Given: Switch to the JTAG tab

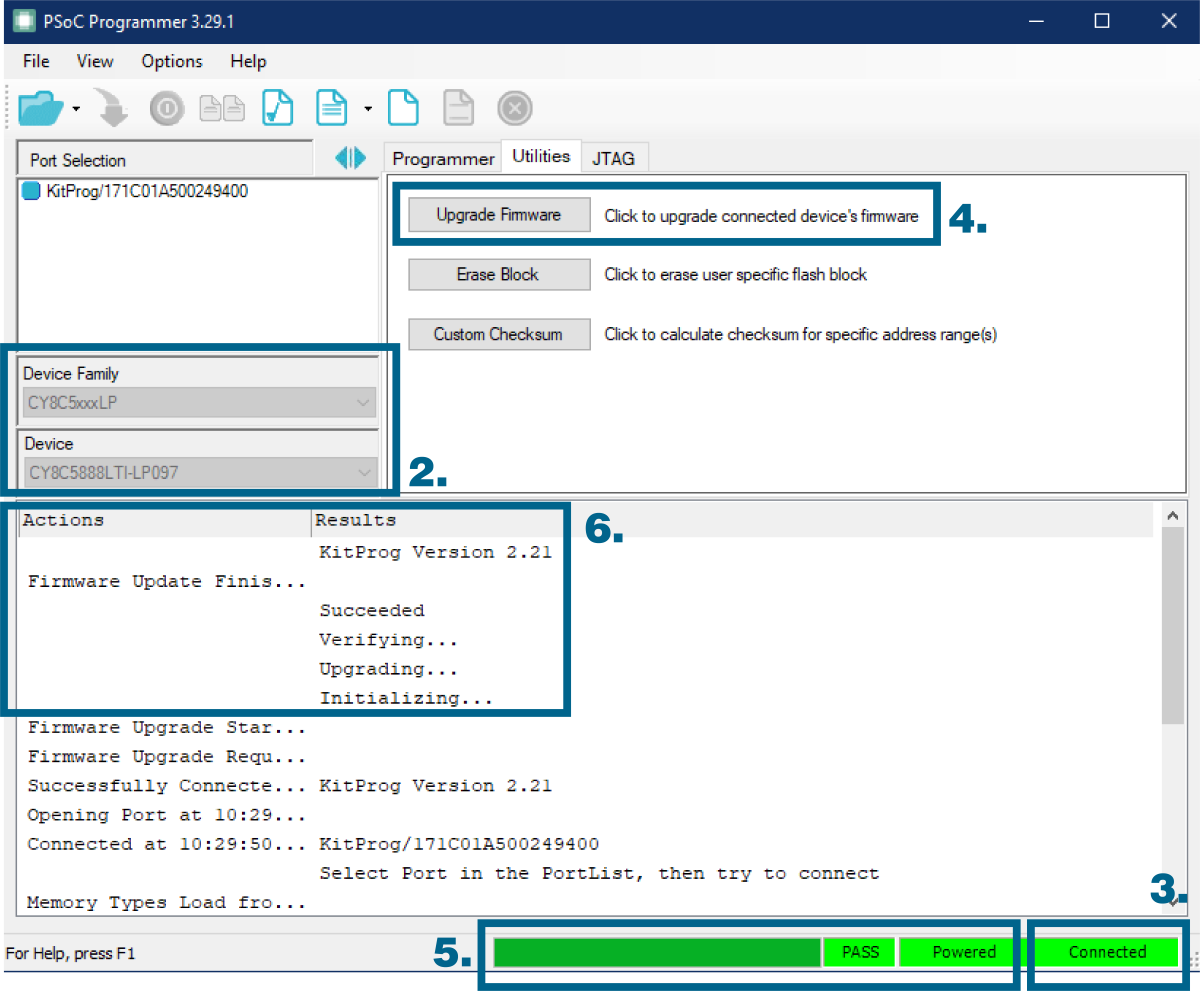Looking at the screenshot, I should point(615,158).
